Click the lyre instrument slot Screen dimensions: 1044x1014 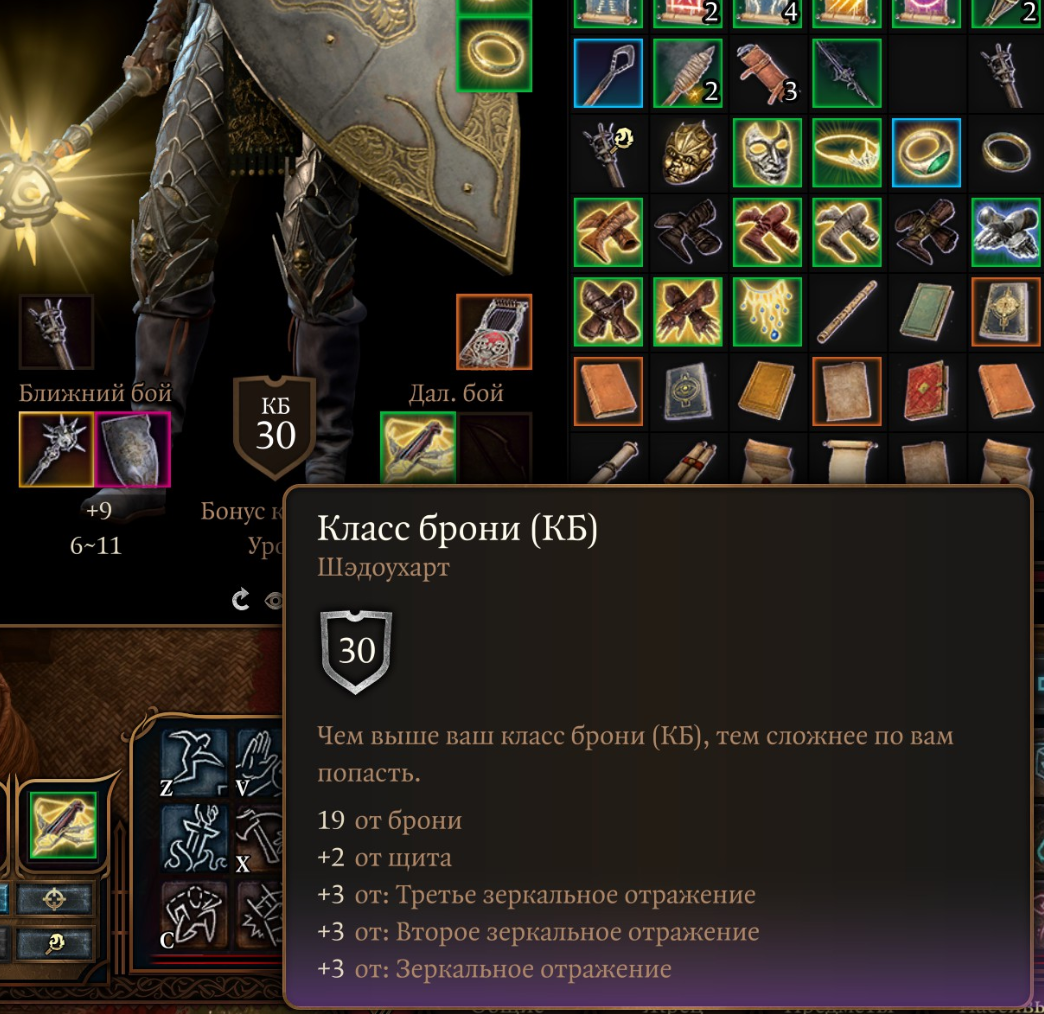click(x=494, y=332)
